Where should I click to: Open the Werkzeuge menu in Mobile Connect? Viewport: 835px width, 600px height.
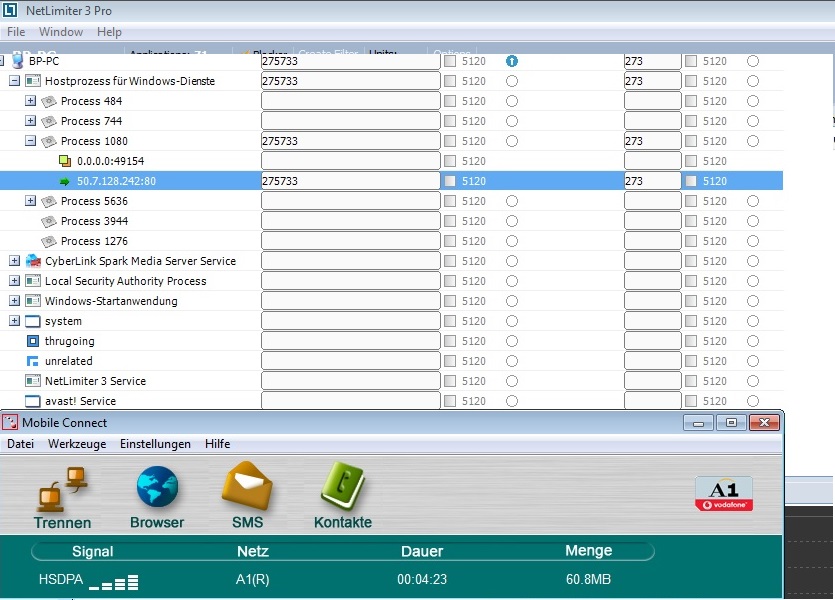click(77, 444)
